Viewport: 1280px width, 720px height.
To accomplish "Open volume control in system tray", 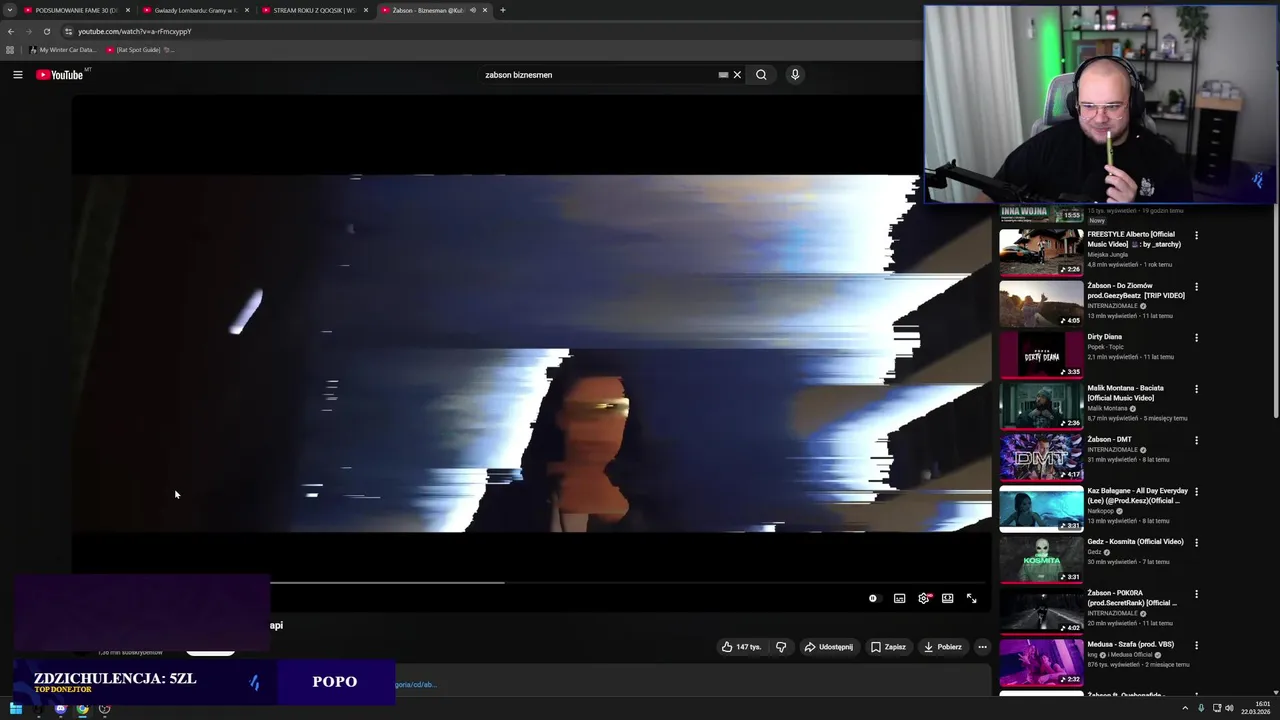I will 1229,709.
